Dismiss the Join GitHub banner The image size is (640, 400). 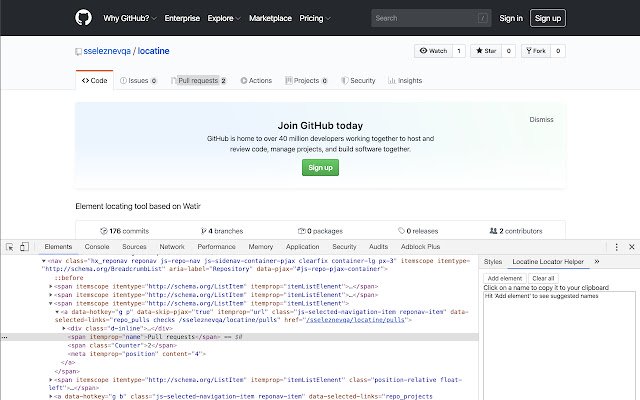pyautogui.click(x=541, y=120)
